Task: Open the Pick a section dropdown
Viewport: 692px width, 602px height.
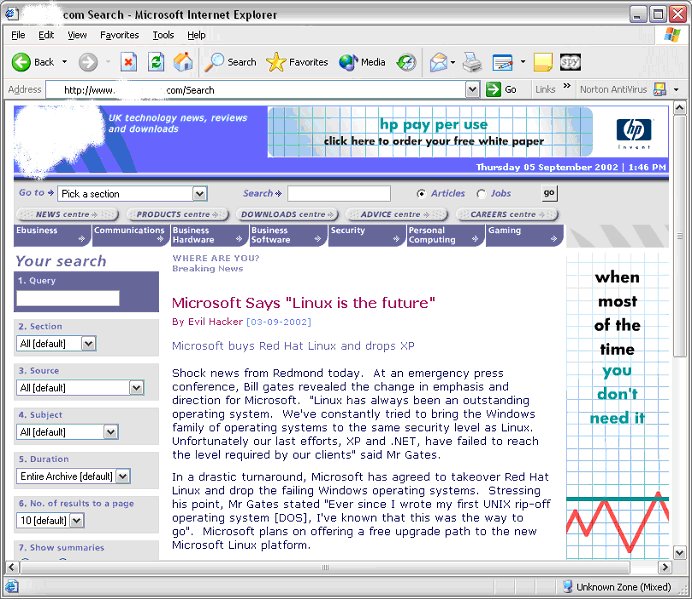Action: (x=199, y=194)
